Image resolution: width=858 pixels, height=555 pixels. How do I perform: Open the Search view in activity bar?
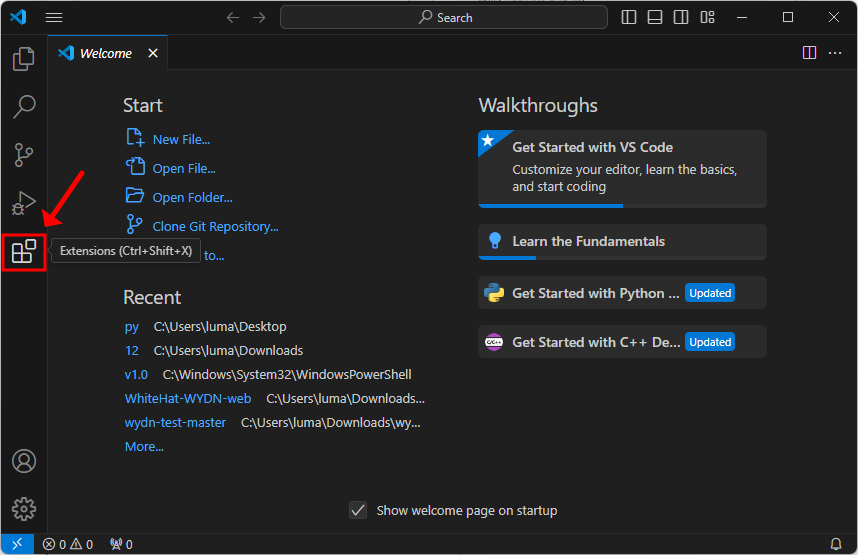(24, 106)
